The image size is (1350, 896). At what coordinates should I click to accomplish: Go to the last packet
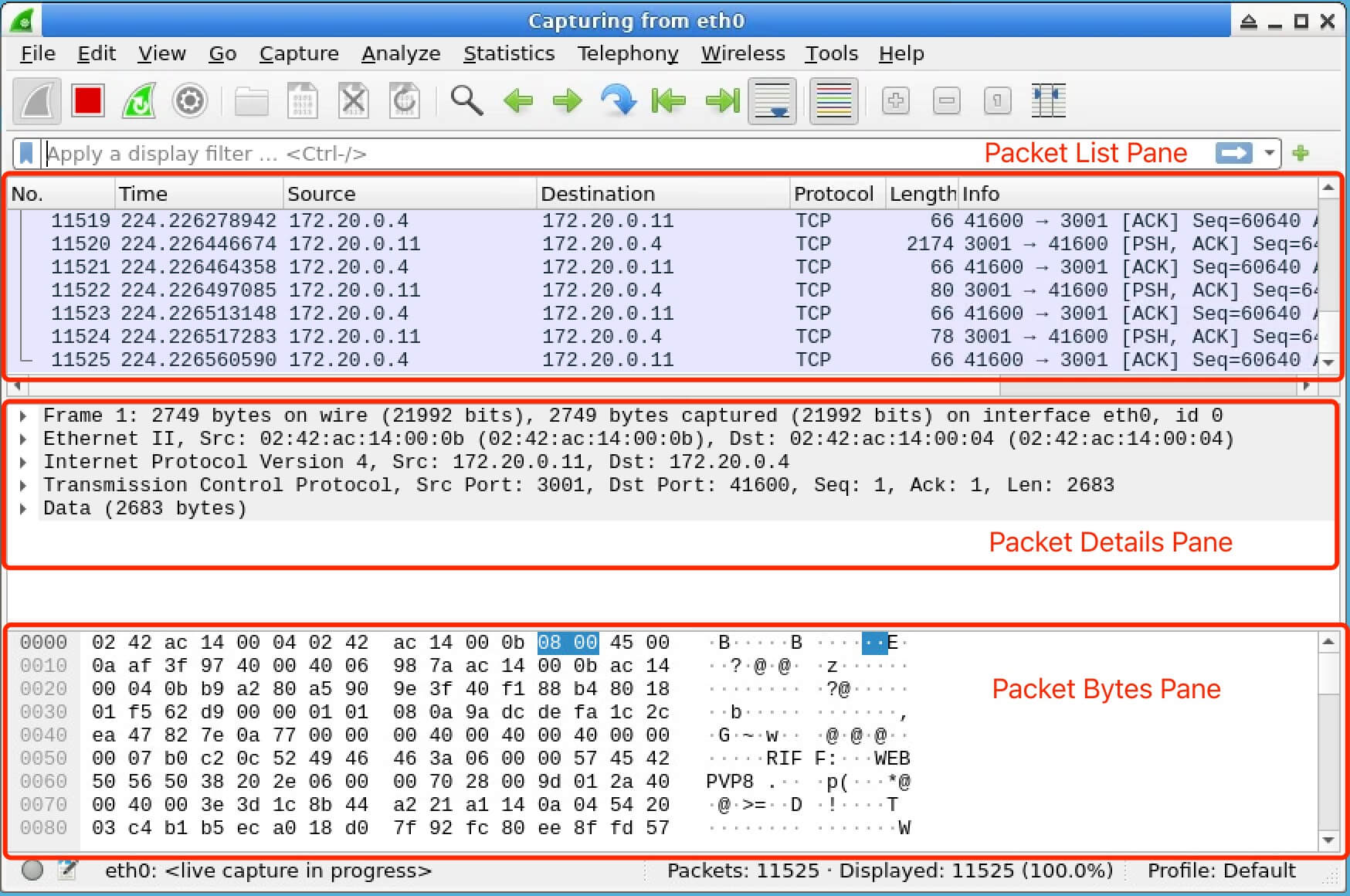721,100
